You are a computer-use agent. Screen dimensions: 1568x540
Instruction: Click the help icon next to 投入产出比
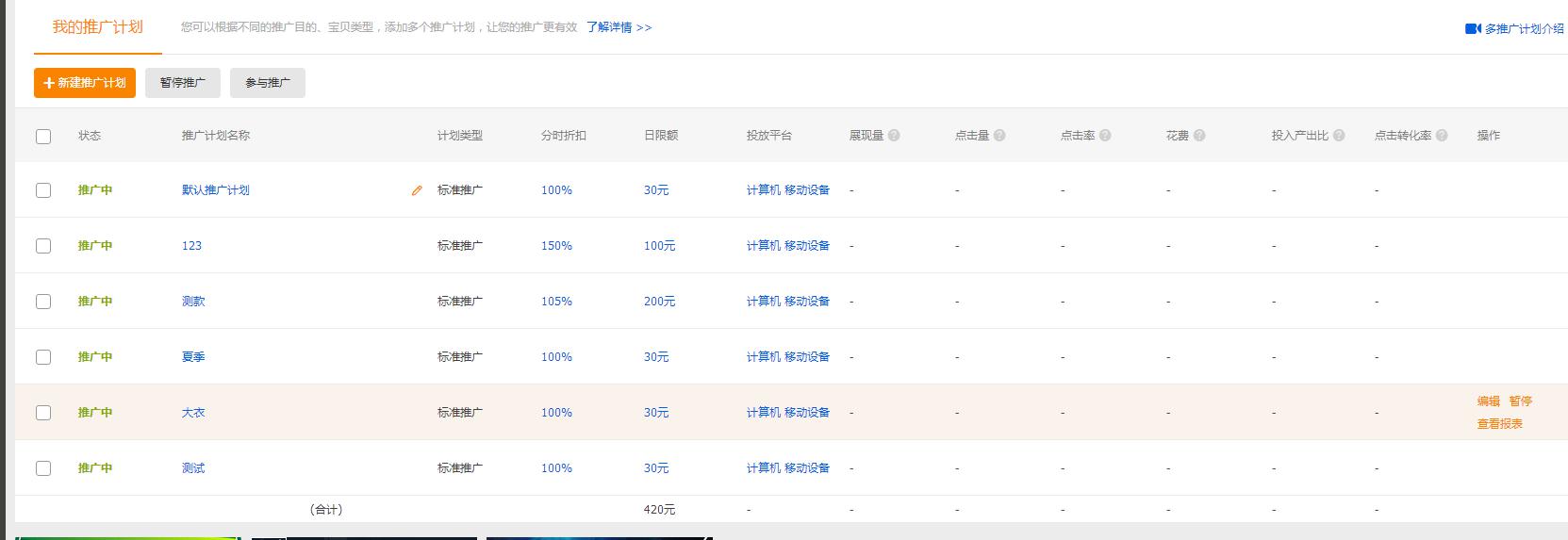pyautogui.click(x=1339, y=136)
